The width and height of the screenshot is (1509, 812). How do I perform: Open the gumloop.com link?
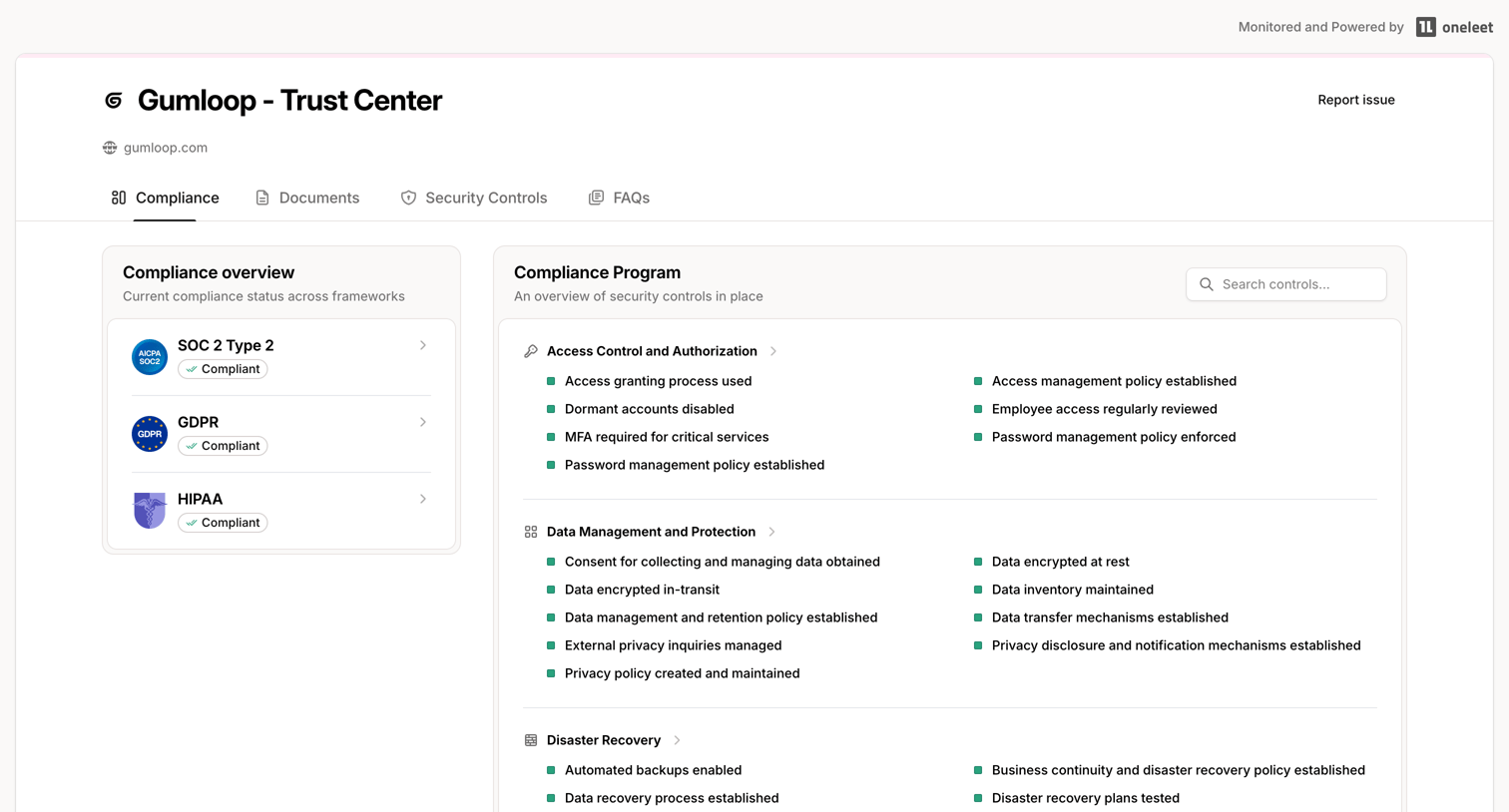[x=166, y=148]
